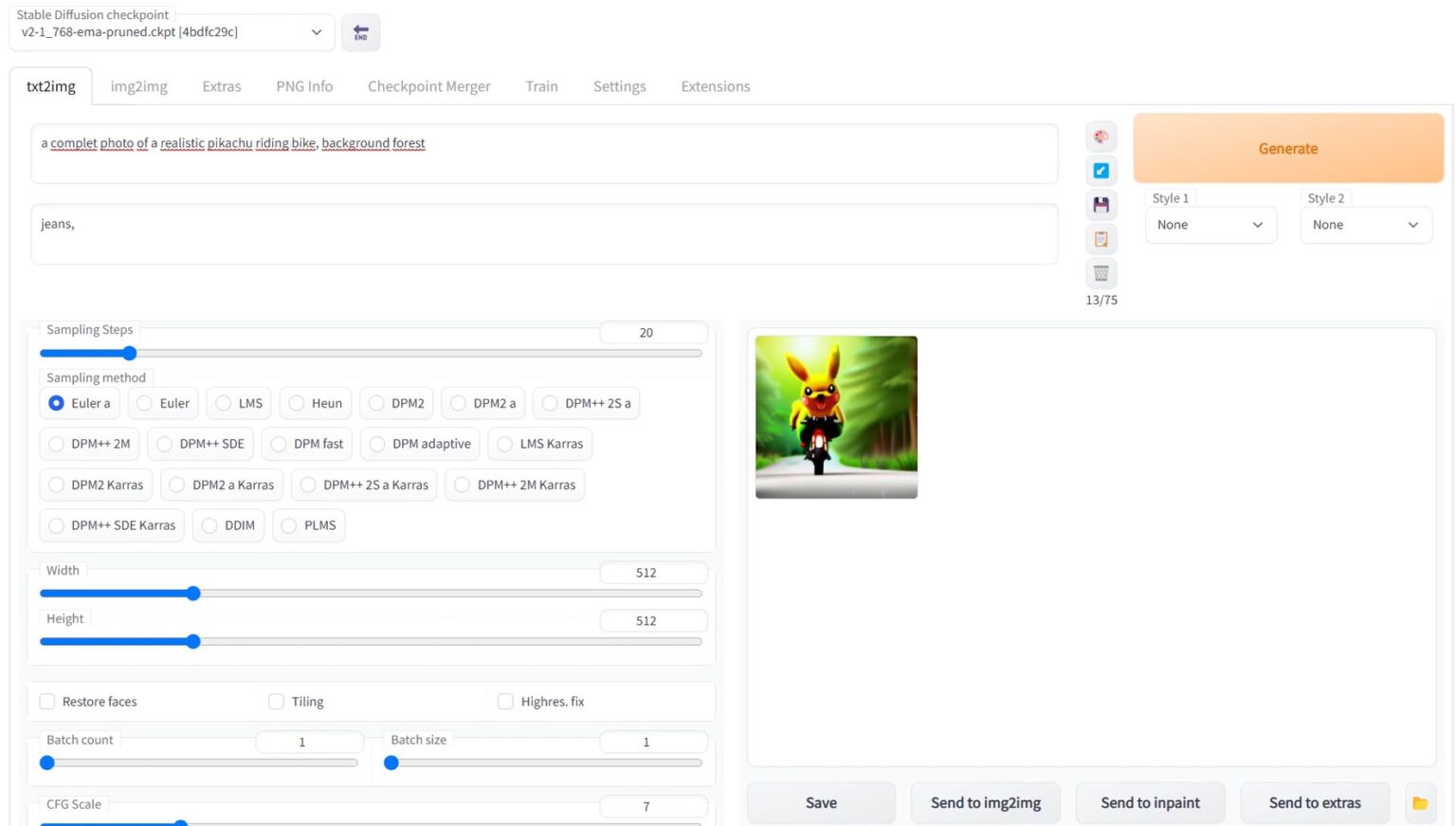This screenshot has width=1456, height=826.
Task: Choose the DPM2 a Karras sampler
Action: point(222,485)
